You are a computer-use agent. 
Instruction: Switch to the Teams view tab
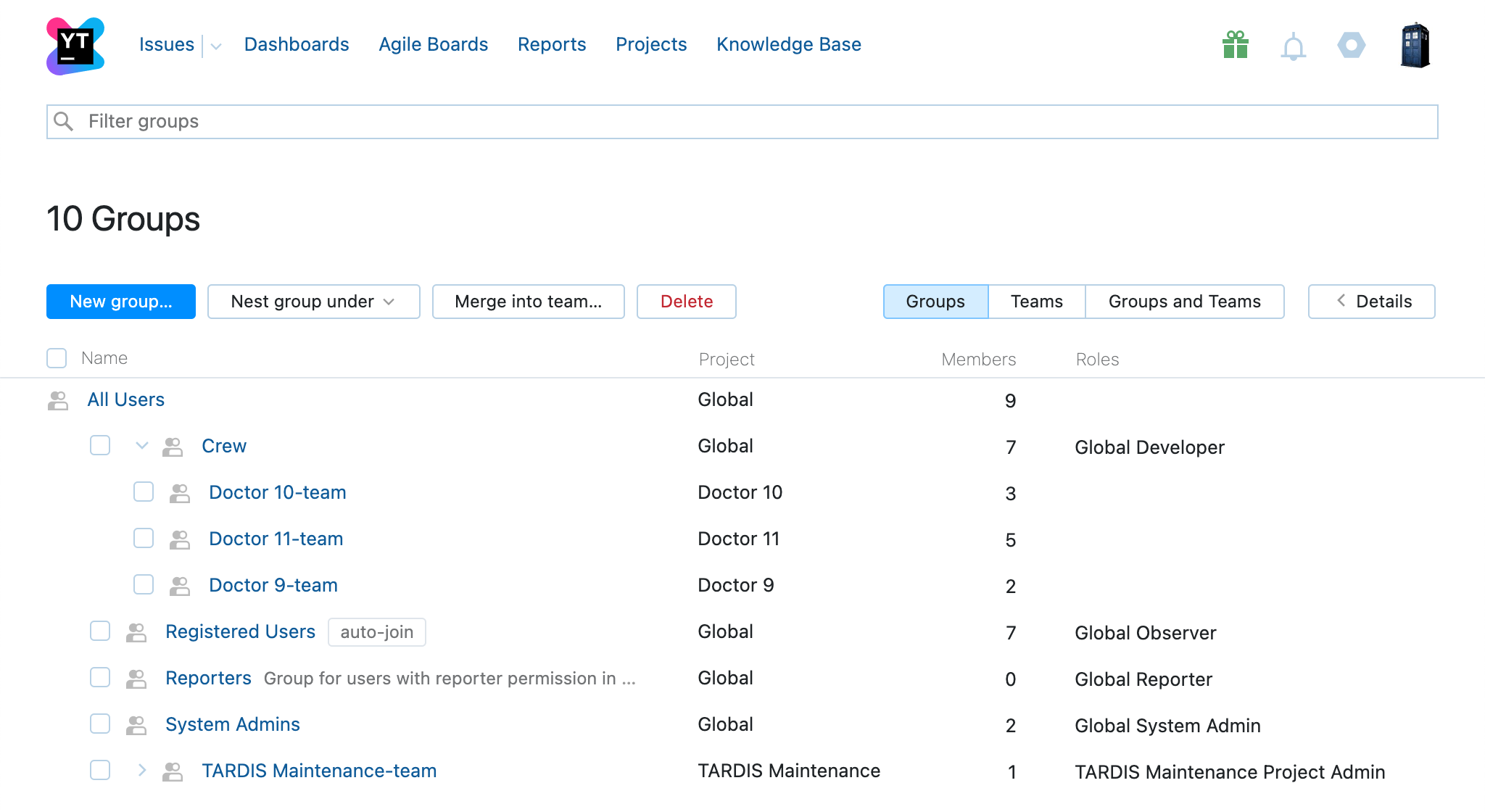click(x=1036, y=302)
